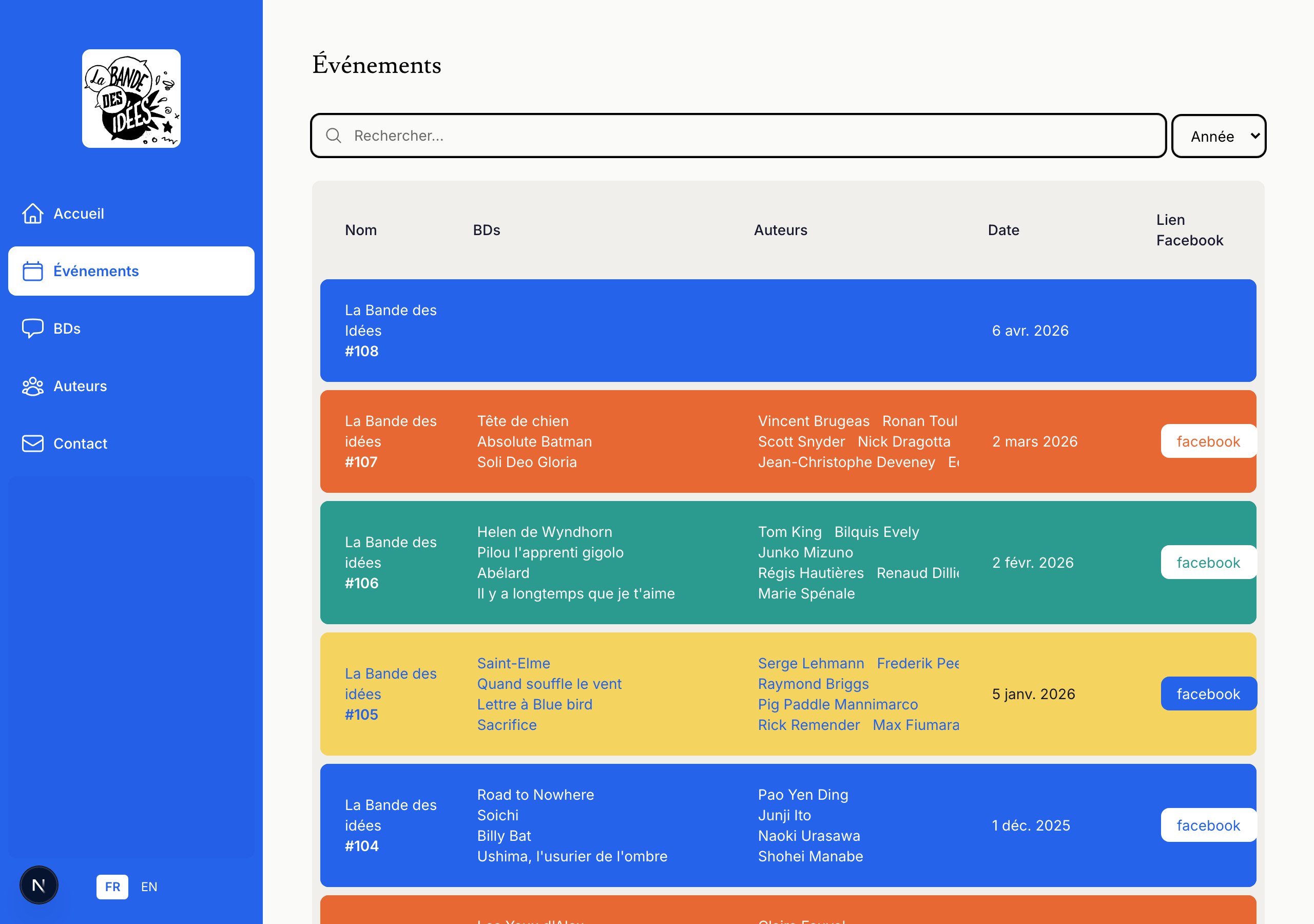Click the Auteurs people group icon

coord(33,387)
